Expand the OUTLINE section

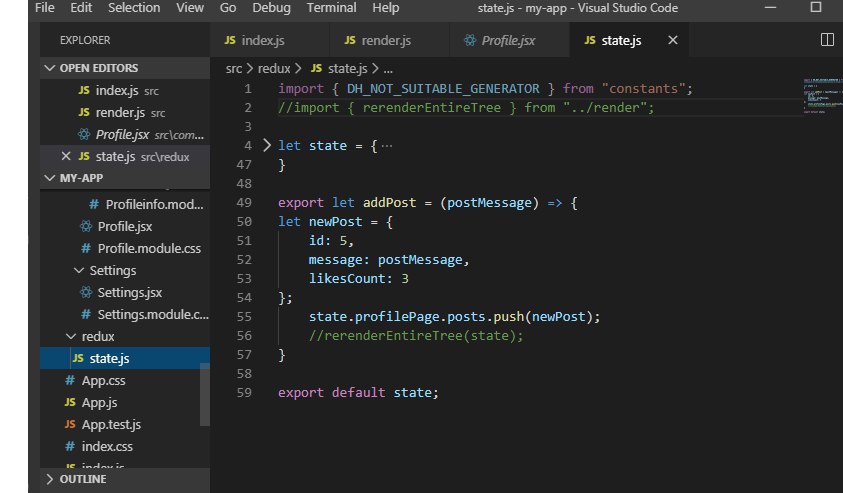tap(51, 480)
